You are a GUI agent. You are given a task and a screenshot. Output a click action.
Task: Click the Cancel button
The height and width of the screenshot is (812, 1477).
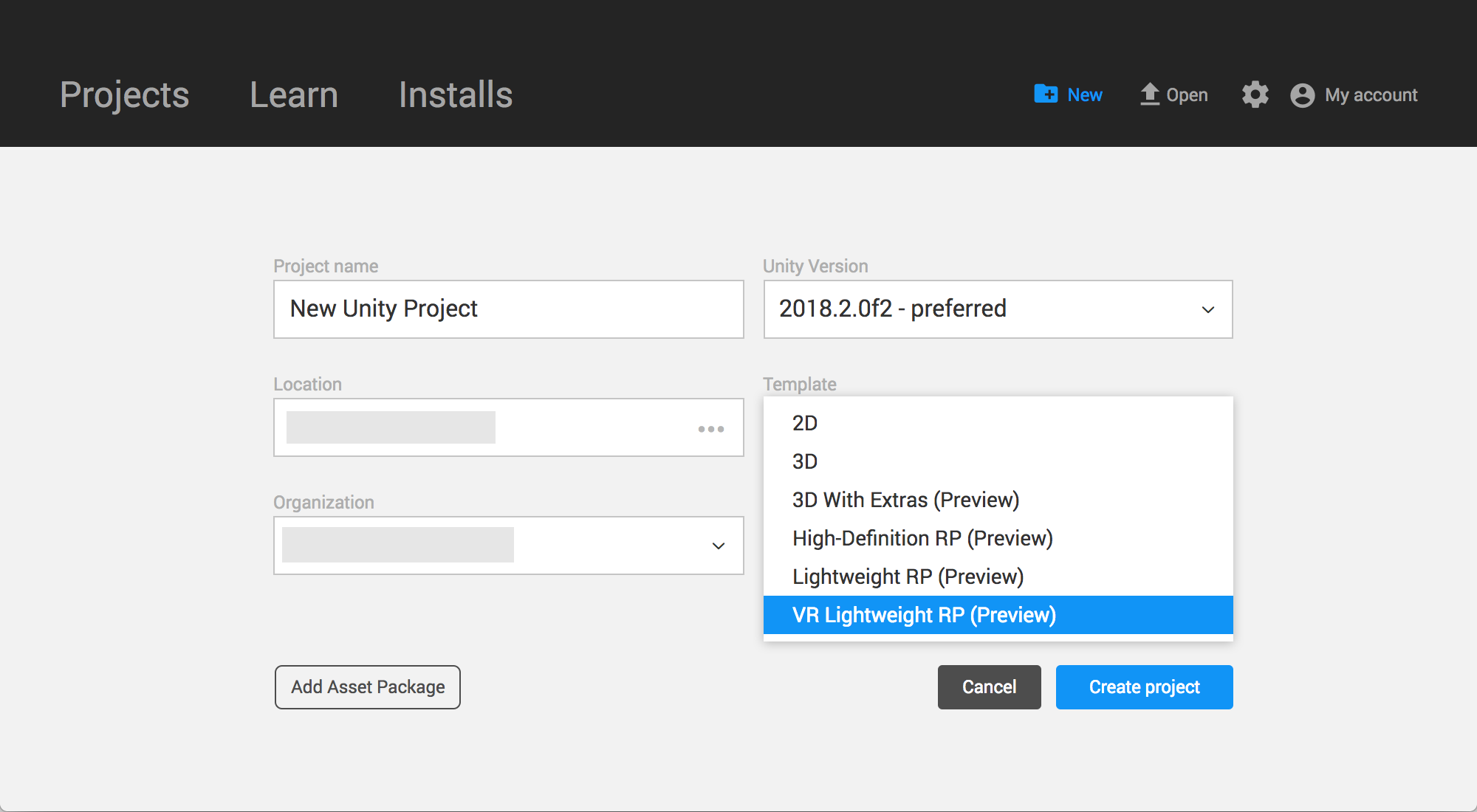(988, 687)
